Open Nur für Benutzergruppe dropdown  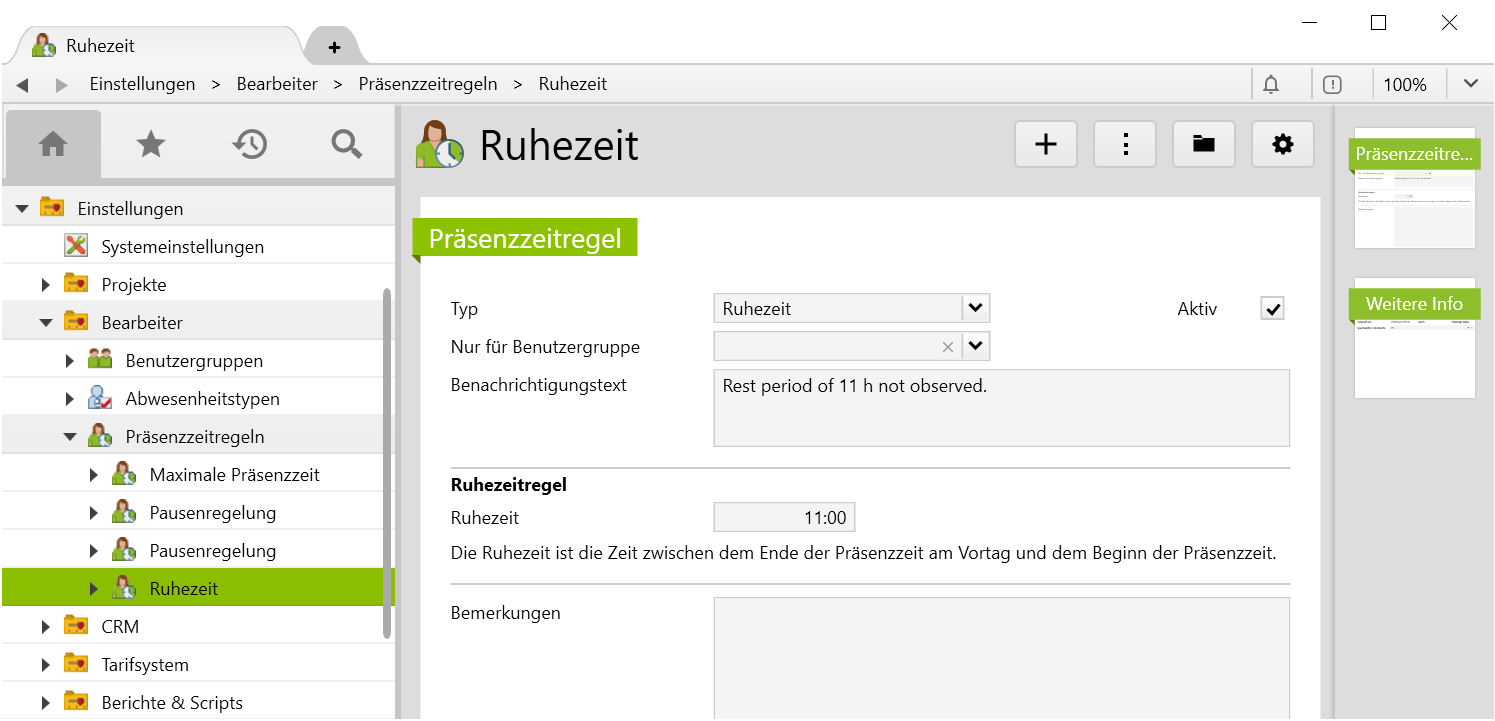[976, 347]
